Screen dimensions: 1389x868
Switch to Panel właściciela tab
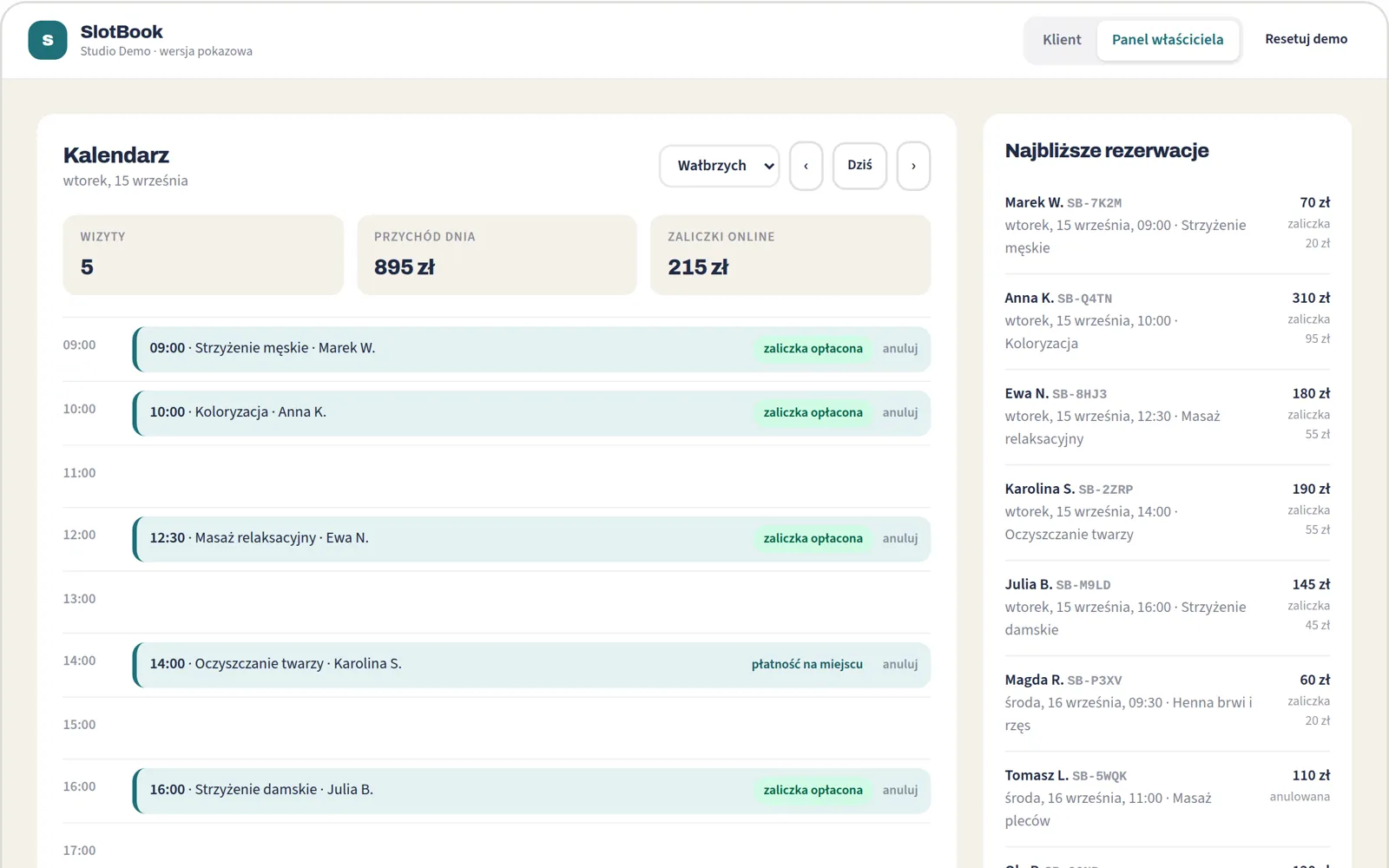1168,40
